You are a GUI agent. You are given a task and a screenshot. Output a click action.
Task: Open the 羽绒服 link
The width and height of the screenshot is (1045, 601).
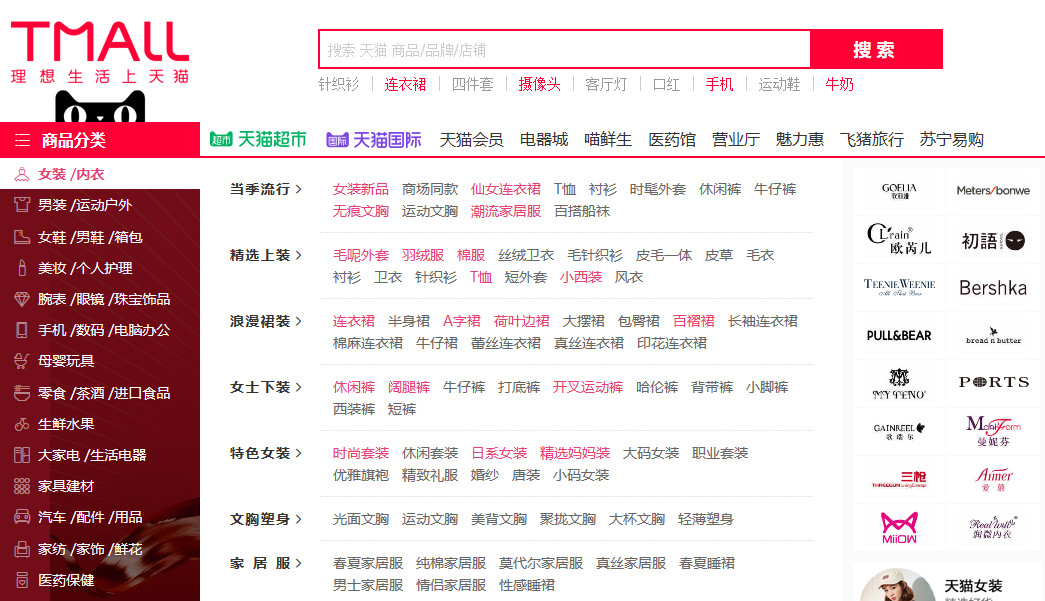[423, 255]
